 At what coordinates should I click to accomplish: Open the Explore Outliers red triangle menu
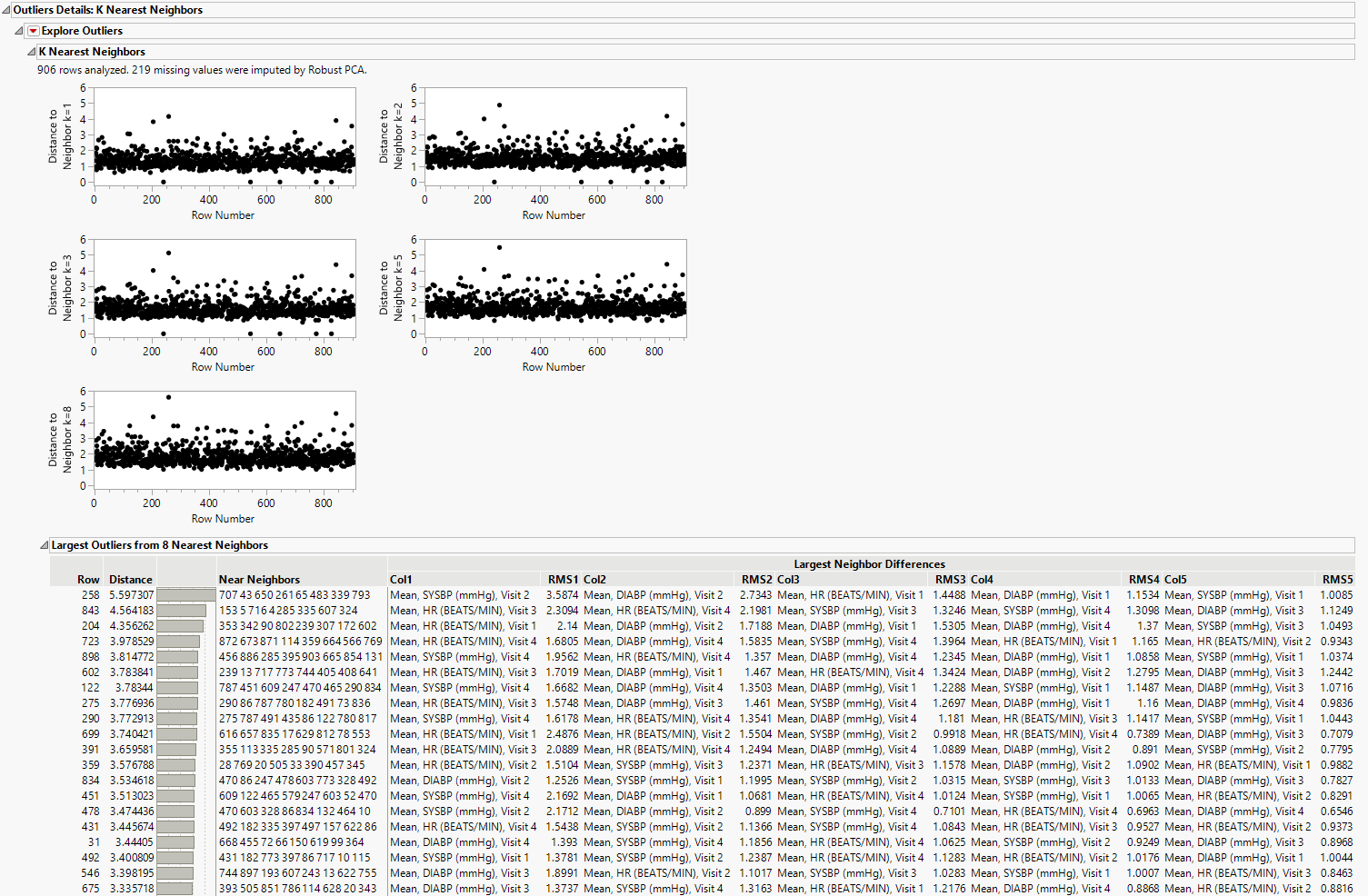pyautogui.click(x=33, y=30)
